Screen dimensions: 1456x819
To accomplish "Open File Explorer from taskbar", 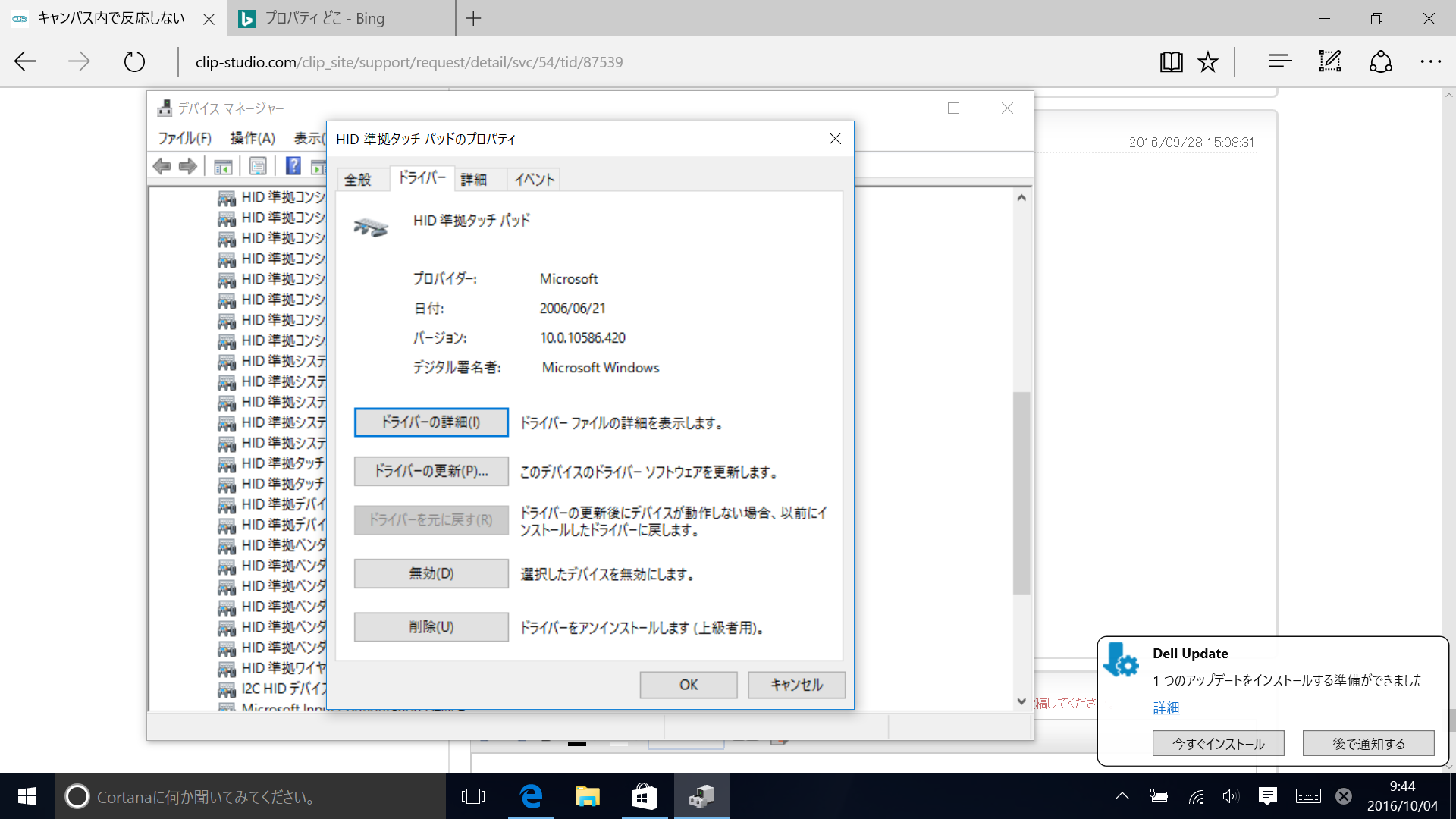I will point(587,796).
